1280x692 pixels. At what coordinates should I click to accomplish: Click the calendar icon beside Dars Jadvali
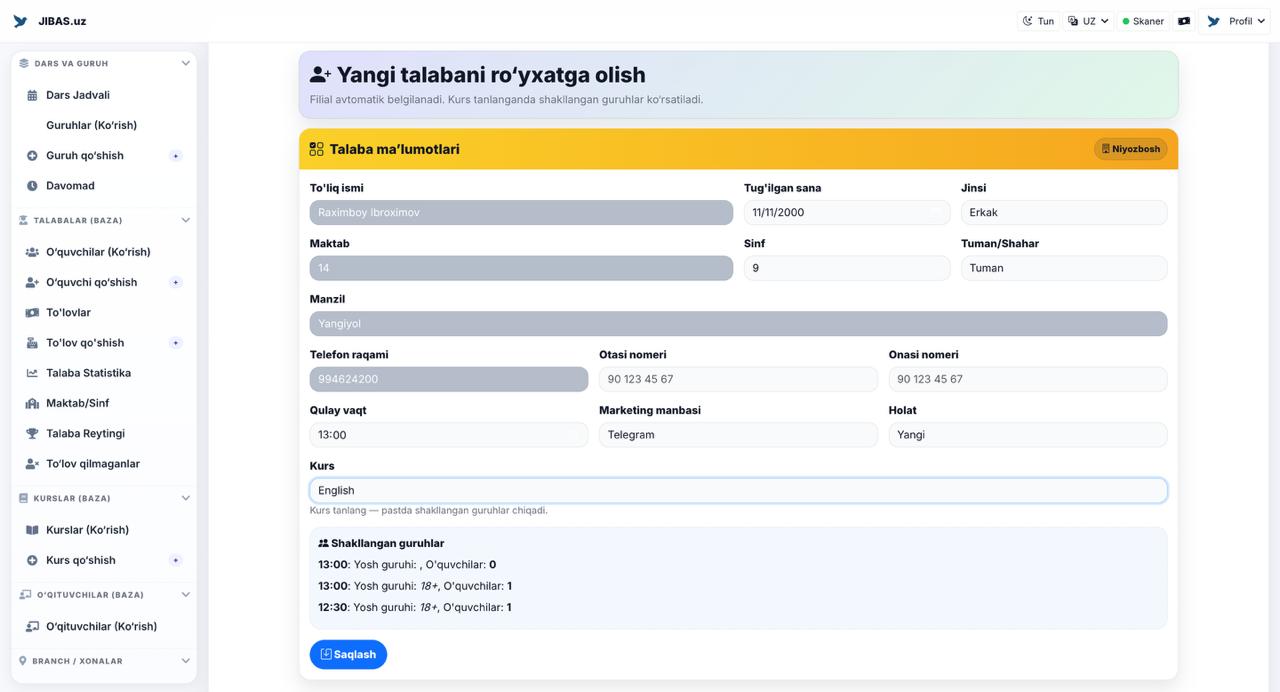32,95
